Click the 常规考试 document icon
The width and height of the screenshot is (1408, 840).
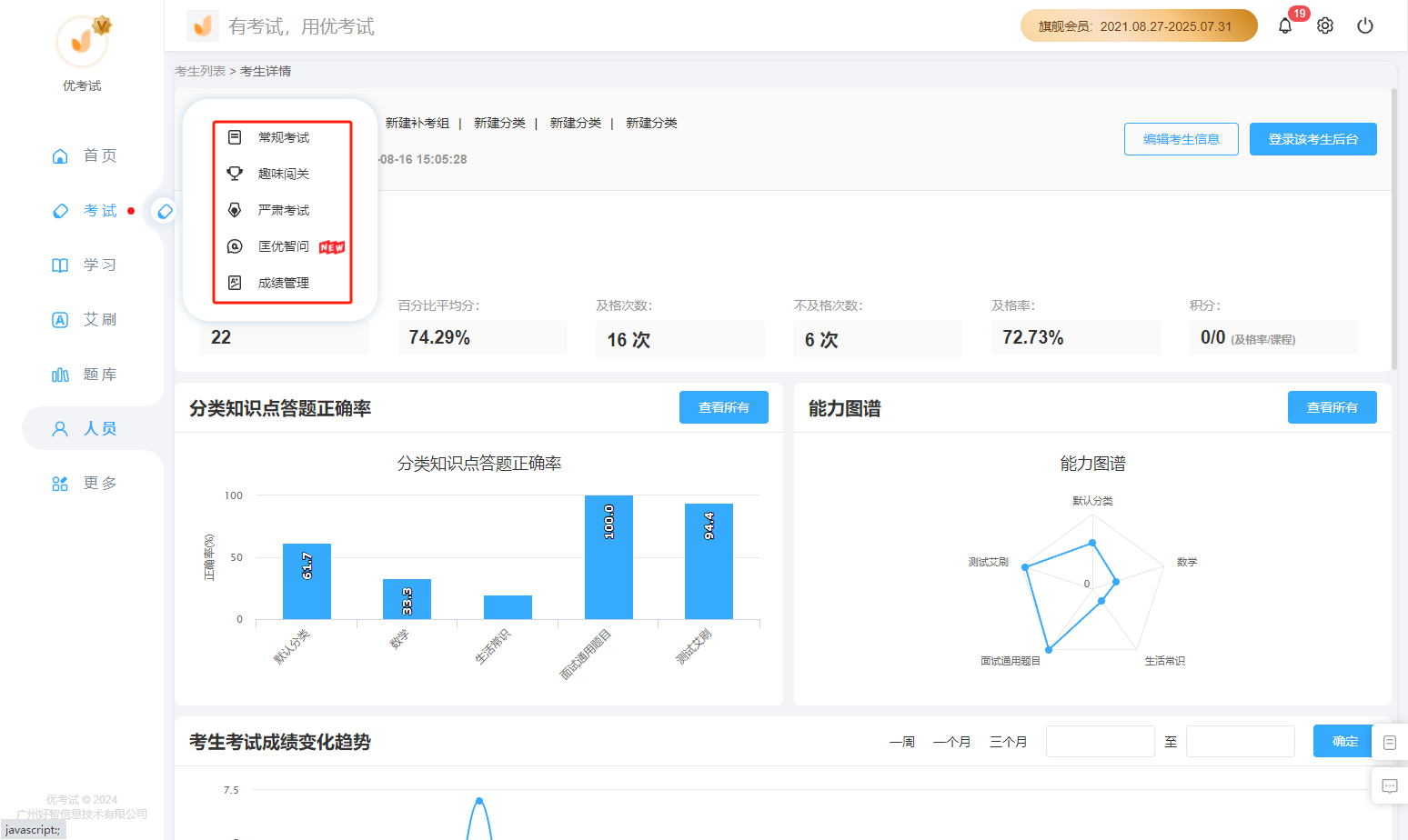coord(235,137)
